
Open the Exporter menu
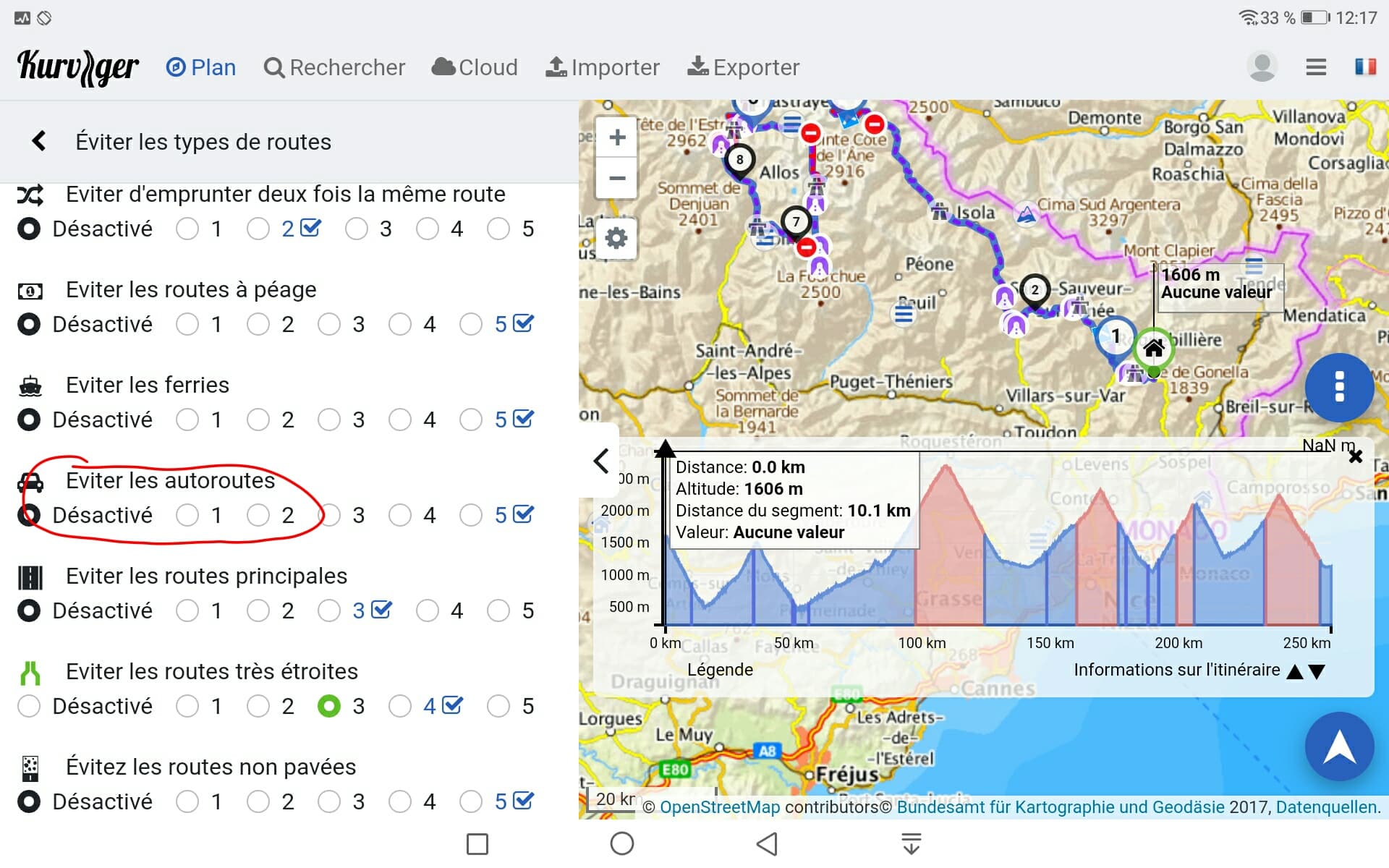743,67
